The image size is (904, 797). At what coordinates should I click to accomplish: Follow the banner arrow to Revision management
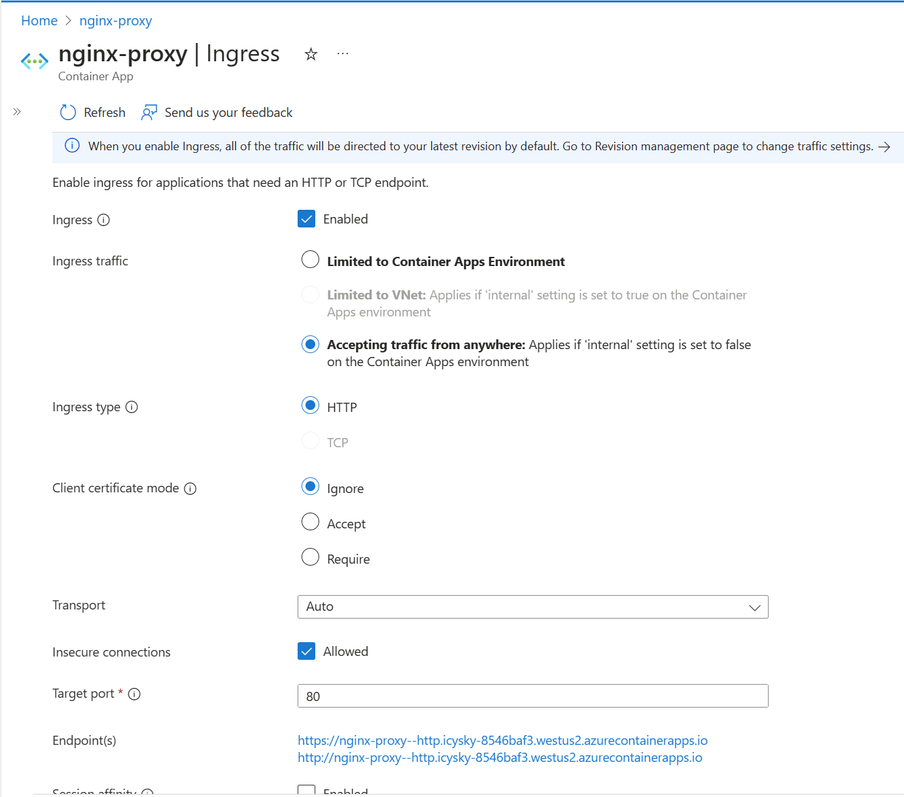point(884,147)
